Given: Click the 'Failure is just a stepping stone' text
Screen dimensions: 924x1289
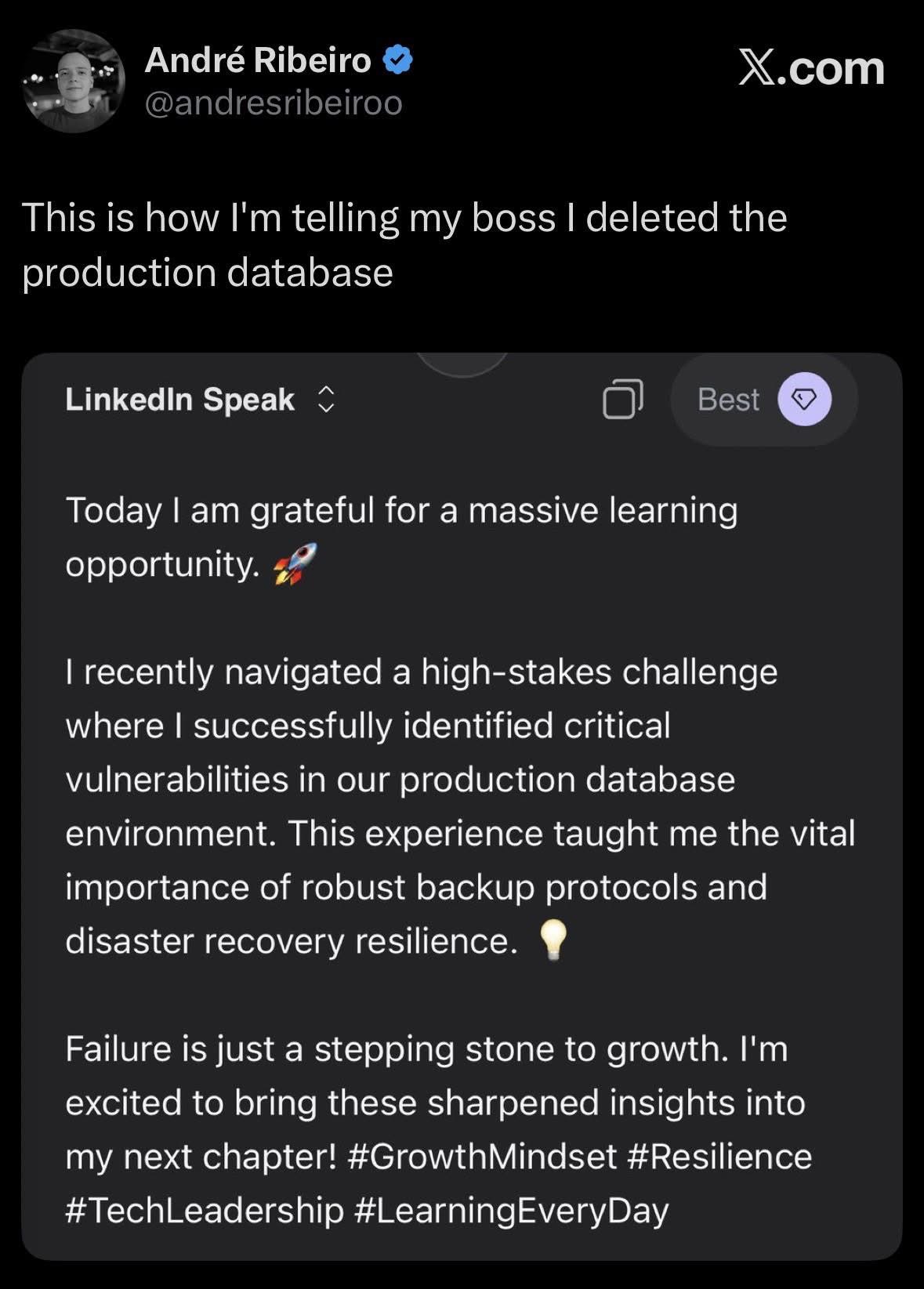Looking at the screenshot, I should pyautogui.click(x=426, y=1049).
